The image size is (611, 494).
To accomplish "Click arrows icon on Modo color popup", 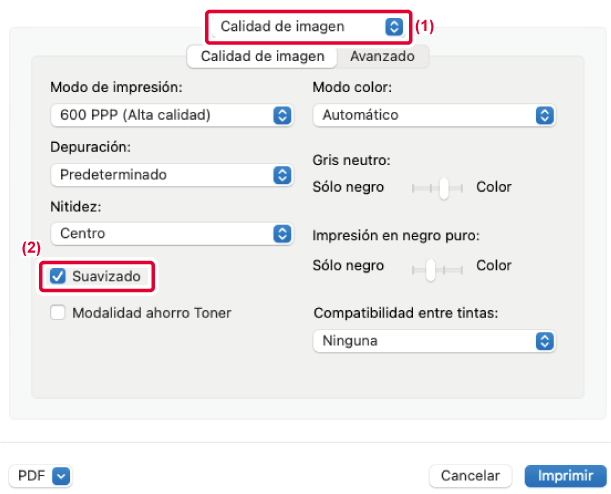I will [544, 115].
